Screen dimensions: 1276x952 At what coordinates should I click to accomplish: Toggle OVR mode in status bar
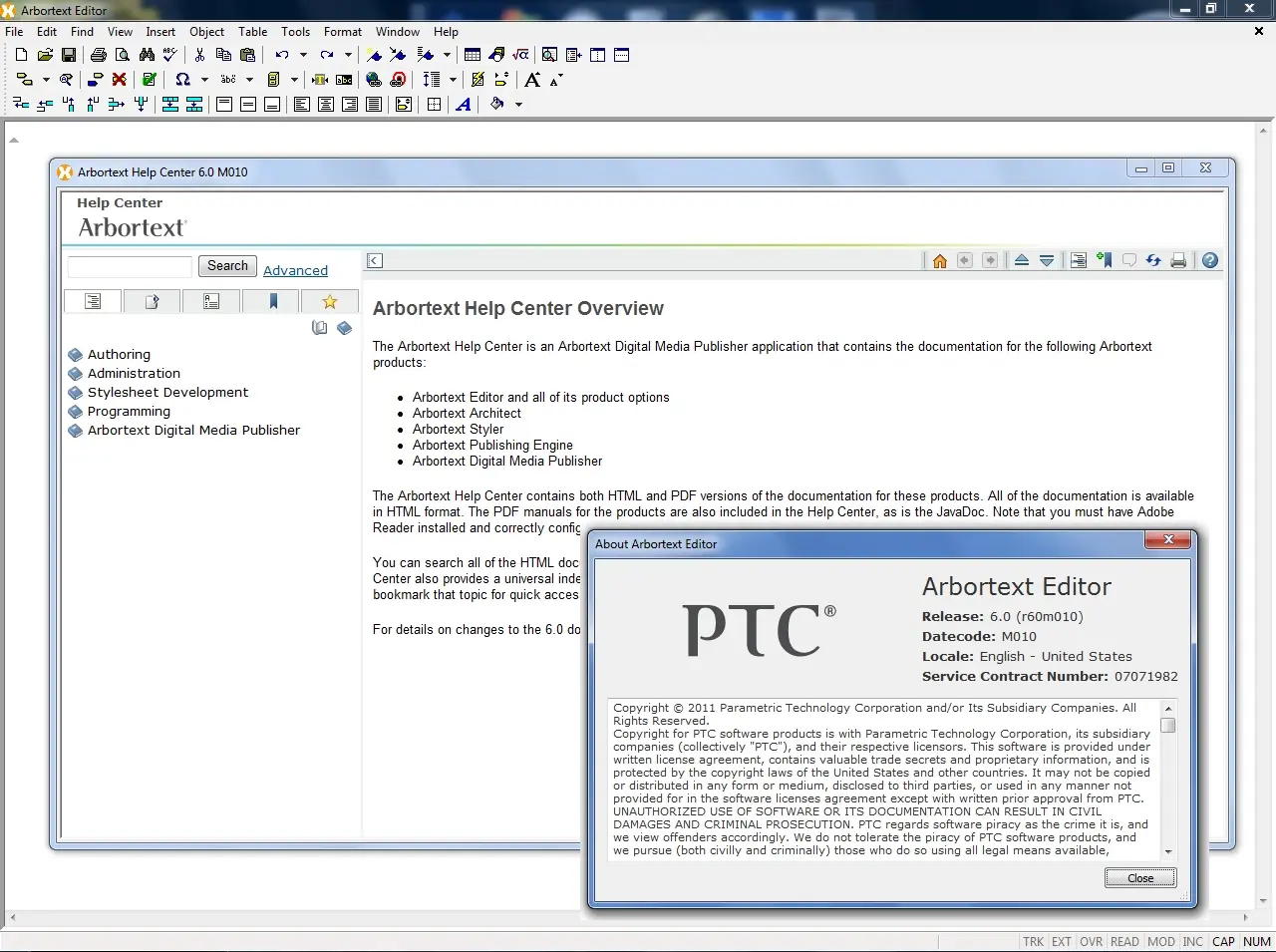(x=1092, y=941)
